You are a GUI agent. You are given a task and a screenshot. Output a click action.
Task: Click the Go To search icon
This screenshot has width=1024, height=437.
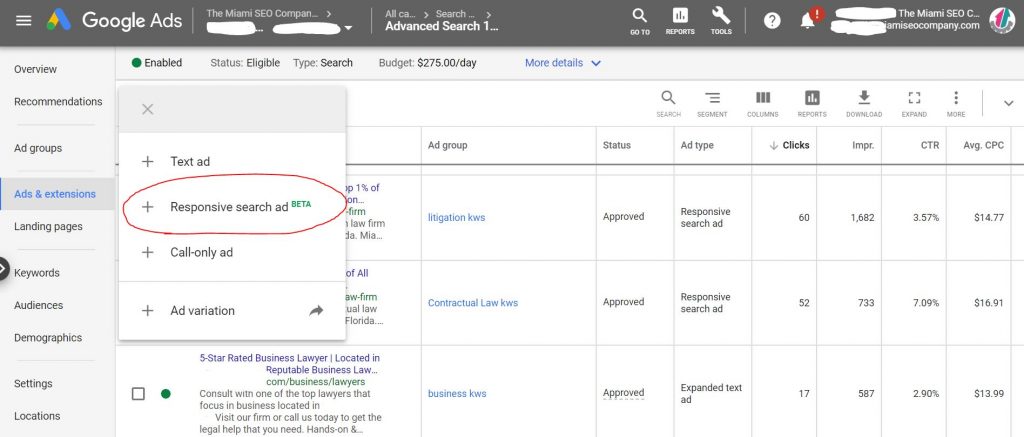click(x=640, y=20)
